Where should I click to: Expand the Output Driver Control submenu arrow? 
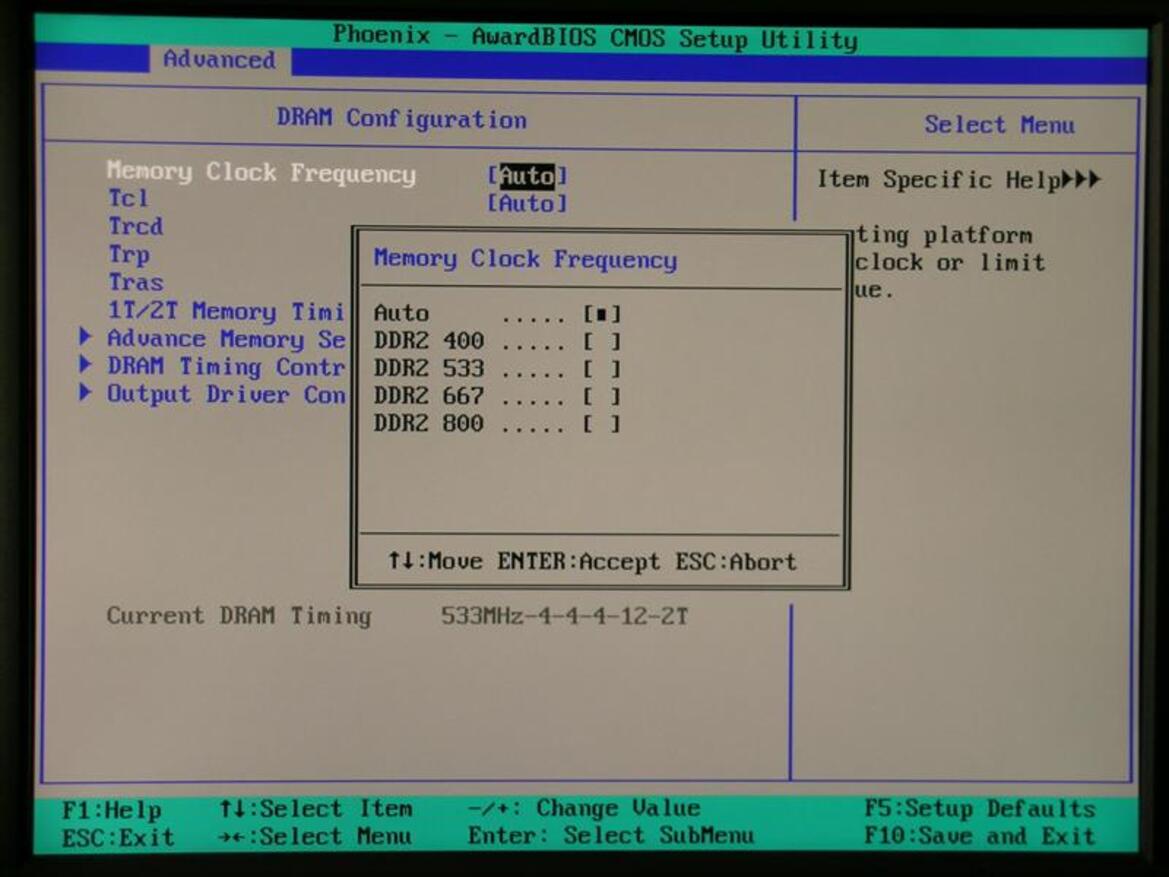[86, 392]
